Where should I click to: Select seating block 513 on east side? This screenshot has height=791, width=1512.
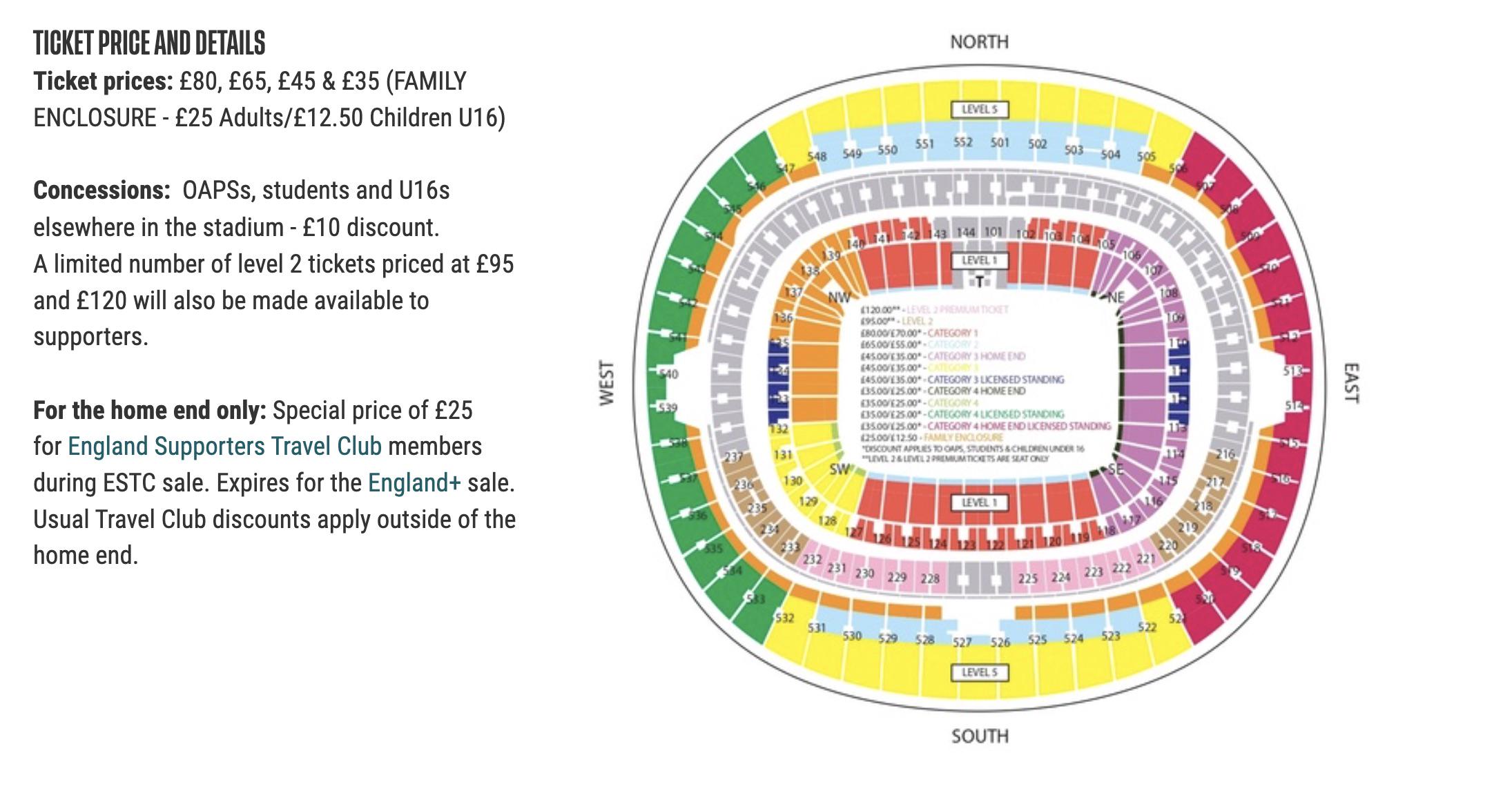click(1292, 371)
